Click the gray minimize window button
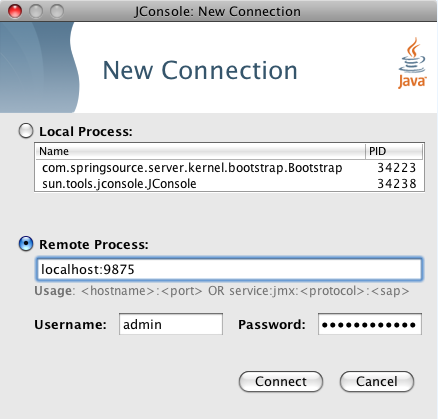Viewport: 438px width, 419px height. (x=36, y=11)
